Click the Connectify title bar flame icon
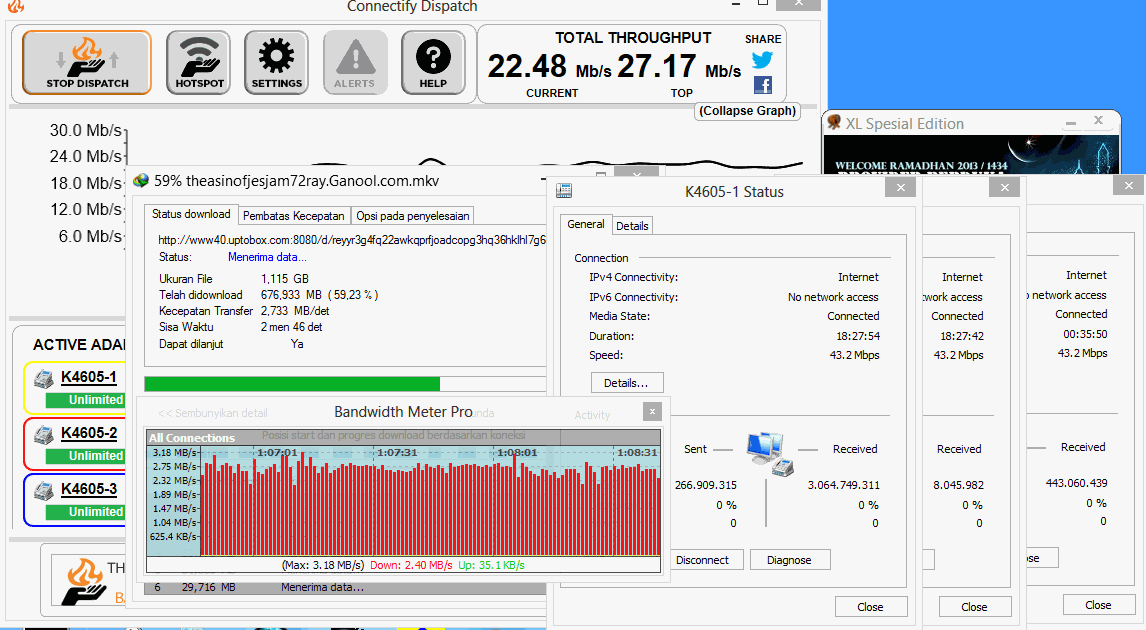This screenshot has height=630, width=1146. click(x=15, y=6)
